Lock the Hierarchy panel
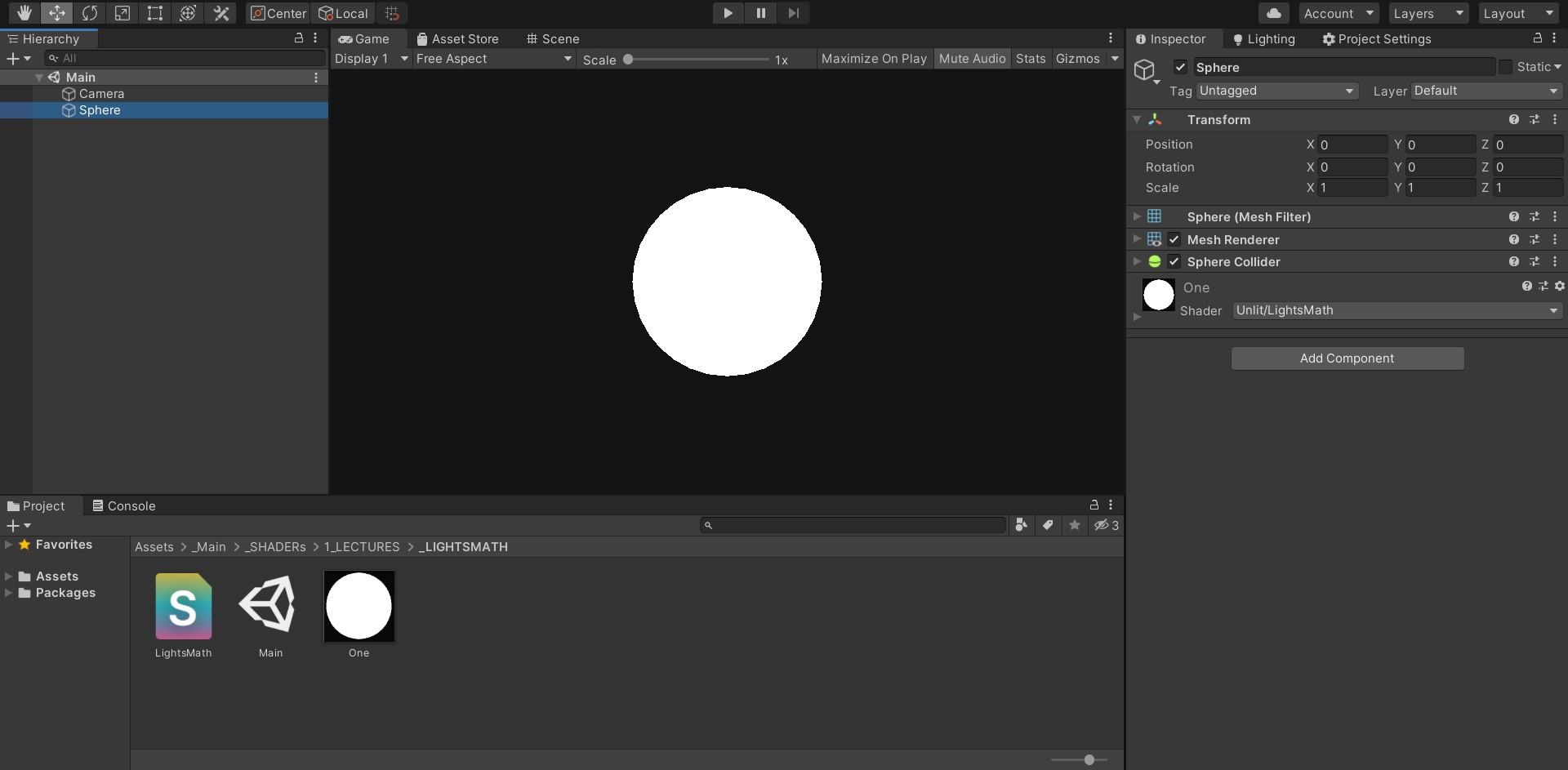This screenshot has width=1568, height=770. tap(299, 38)
